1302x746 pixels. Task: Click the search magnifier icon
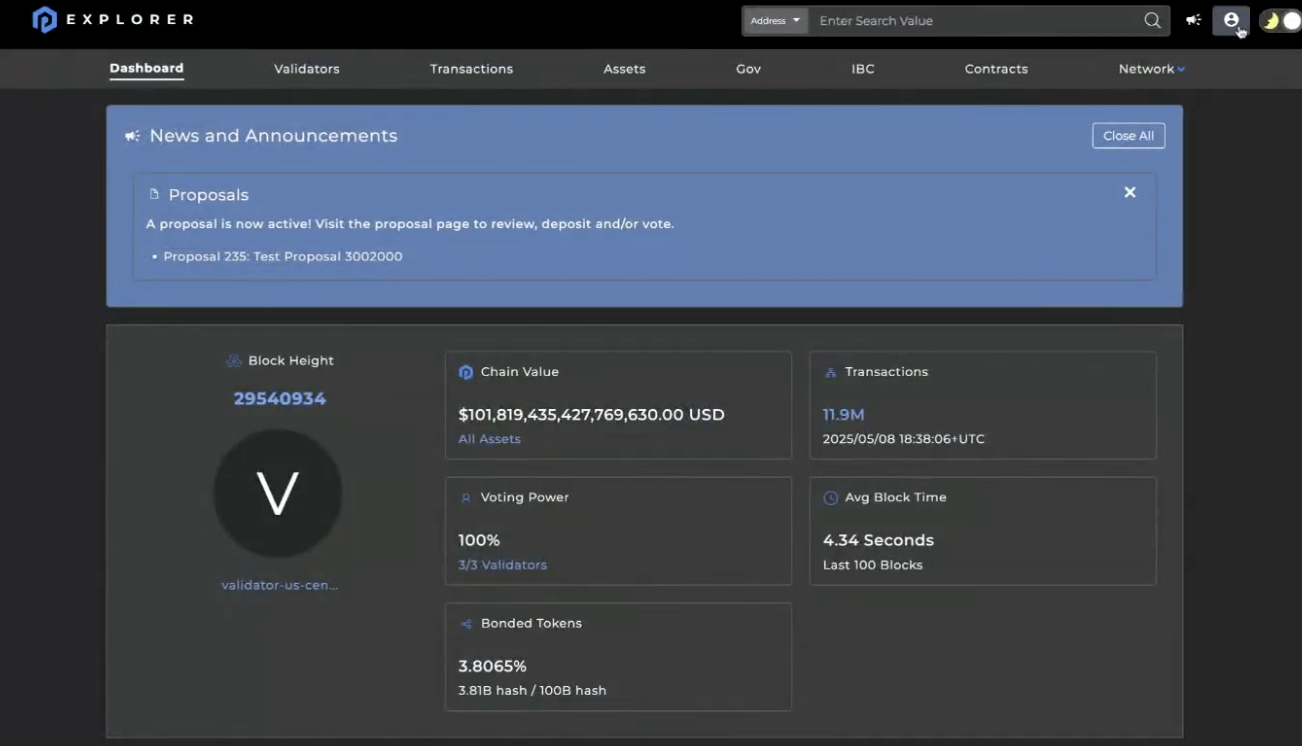[1152, 21]
